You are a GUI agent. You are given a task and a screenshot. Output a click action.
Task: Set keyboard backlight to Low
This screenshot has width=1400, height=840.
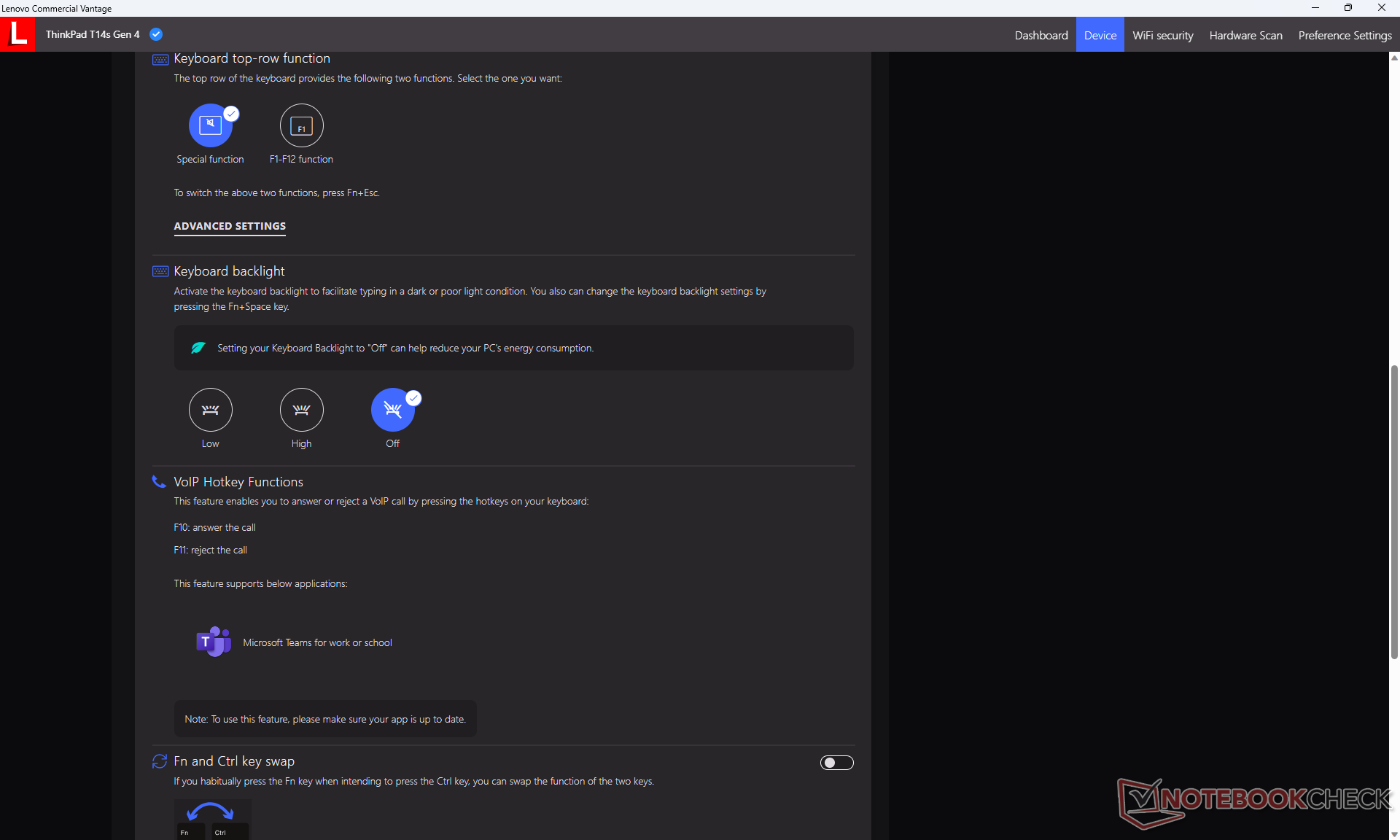[210, 410]
